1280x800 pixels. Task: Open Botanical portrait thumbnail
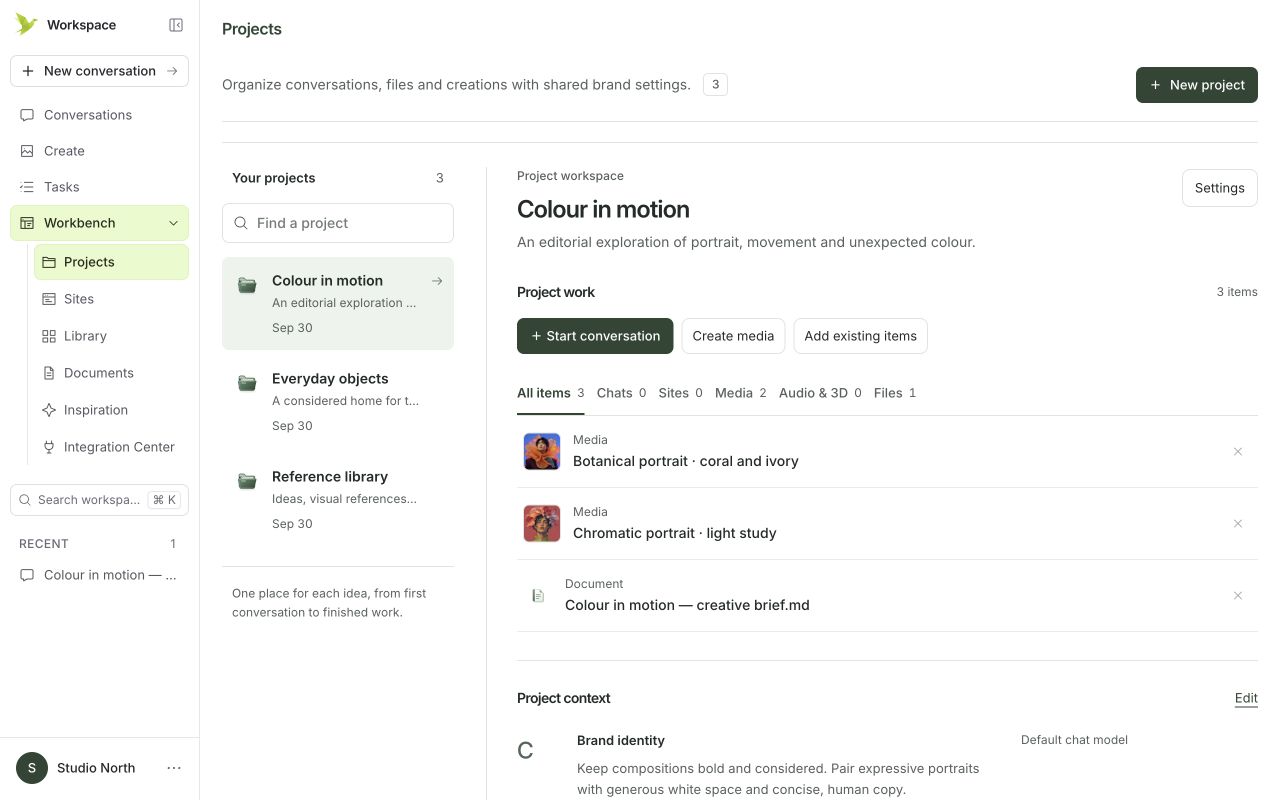tap(542, 451)
